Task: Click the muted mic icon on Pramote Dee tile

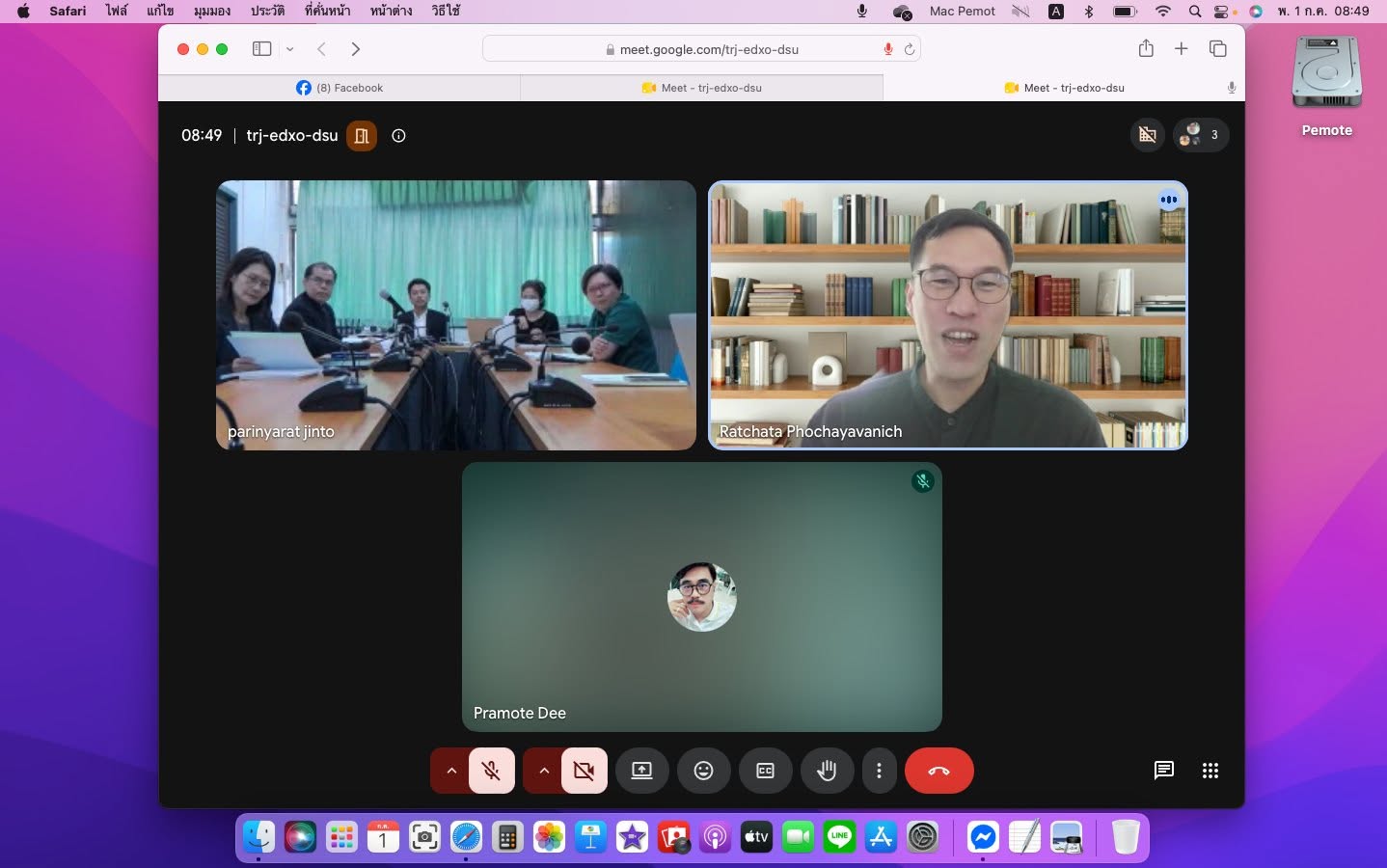Action: coord(923,480)
